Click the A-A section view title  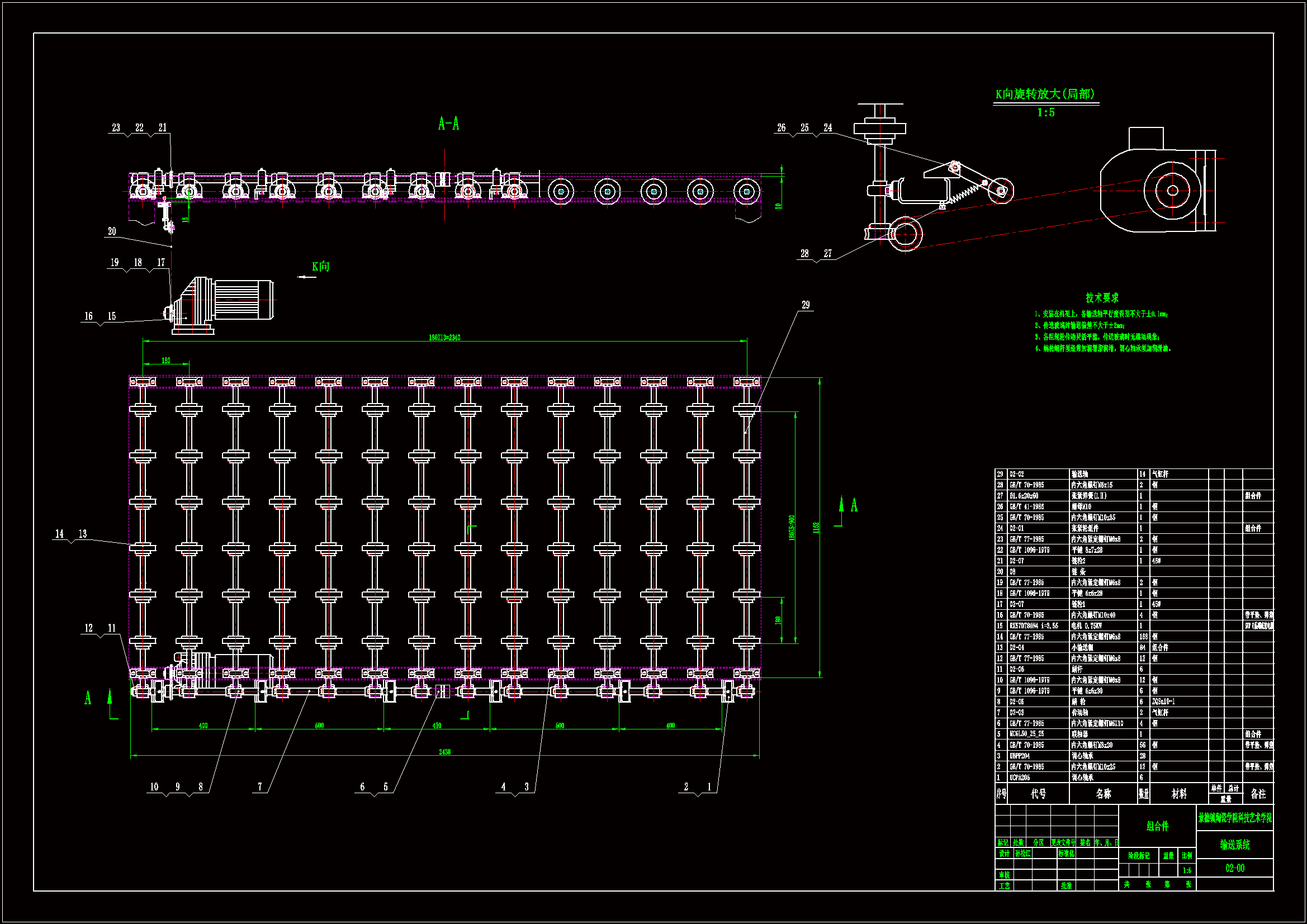pos(448,124)
